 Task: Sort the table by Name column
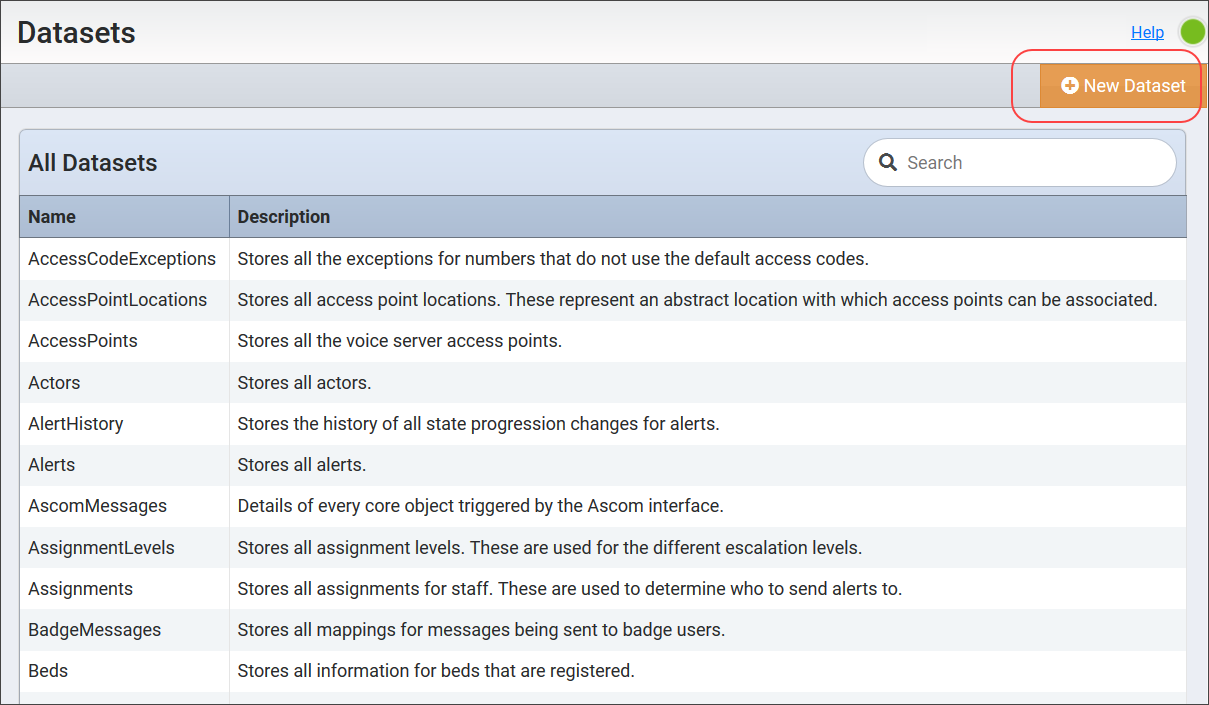[x=51, y=216]
